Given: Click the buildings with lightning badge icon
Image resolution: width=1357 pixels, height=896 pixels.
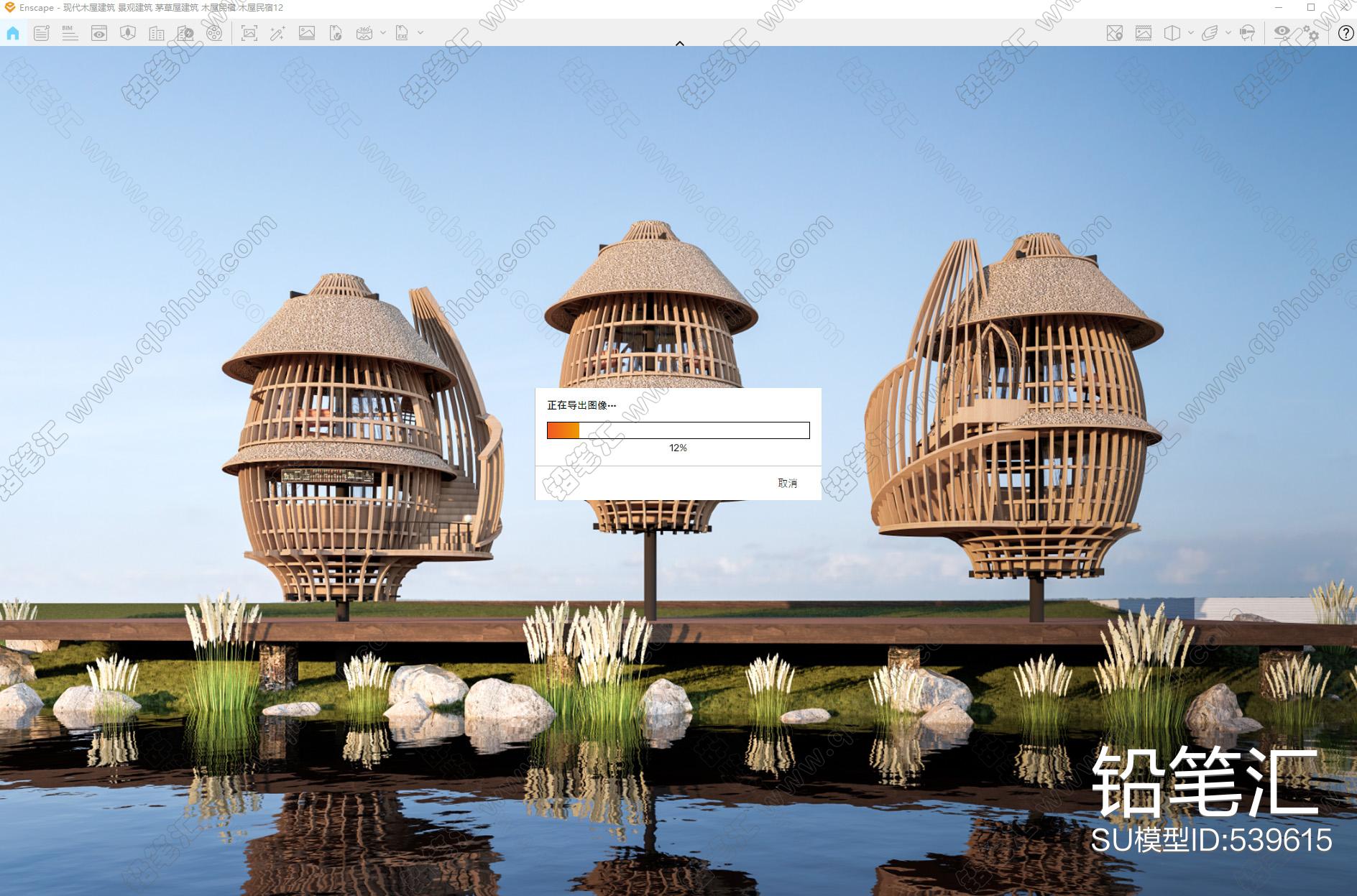Looking at the screenshot, I should (185, 33).
